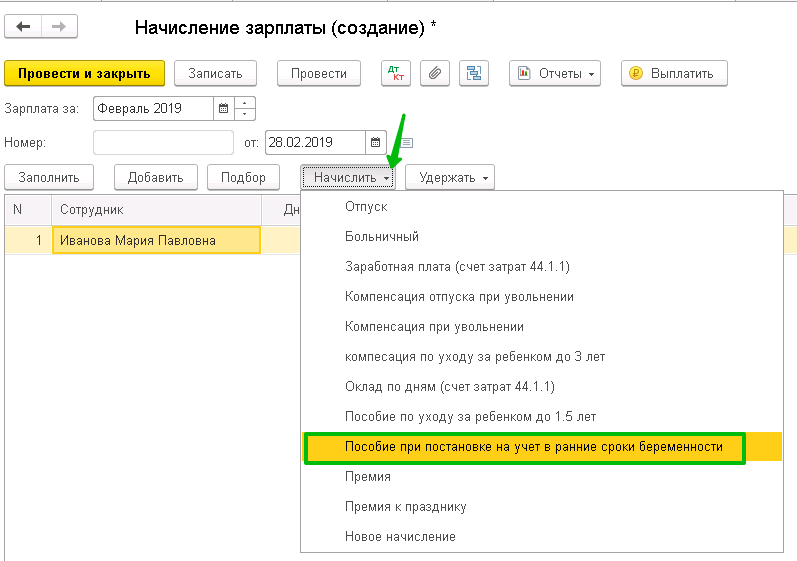Click the Выплатить button
Viewport: 797px width, 561px height.
674,74
